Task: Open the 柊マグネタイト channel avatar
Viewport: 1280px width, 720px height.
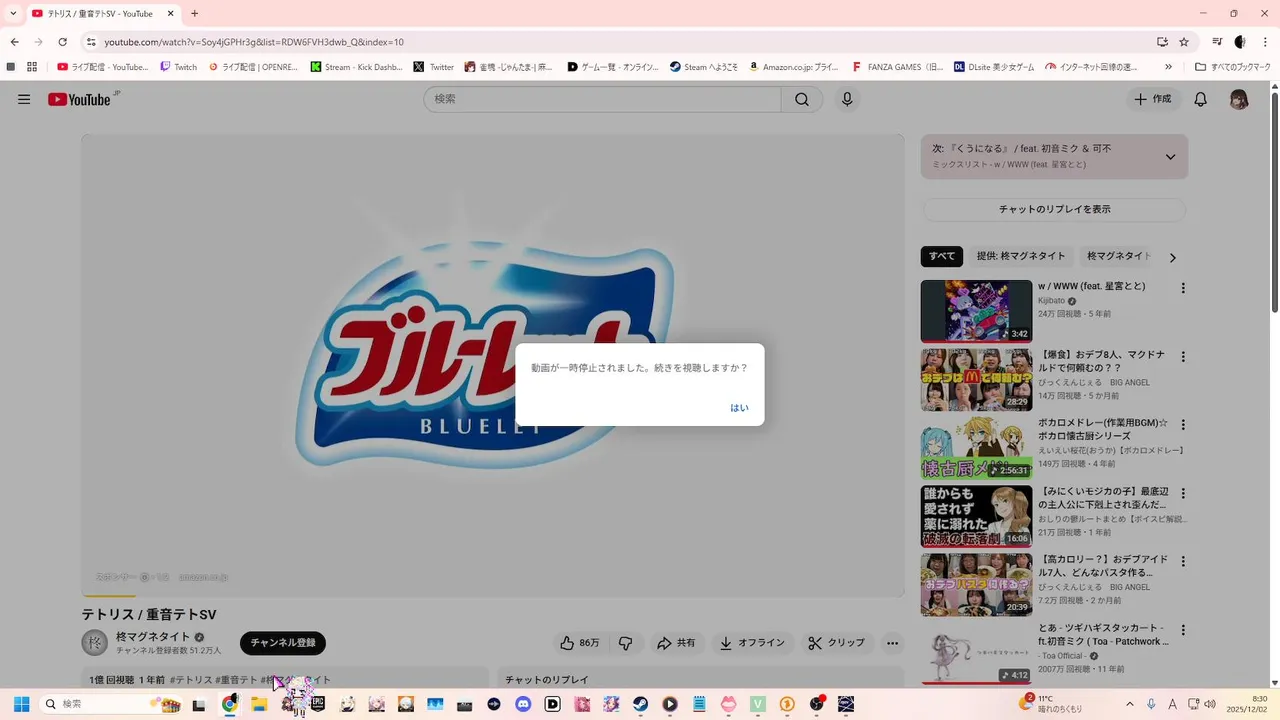Action: (95, 643)
